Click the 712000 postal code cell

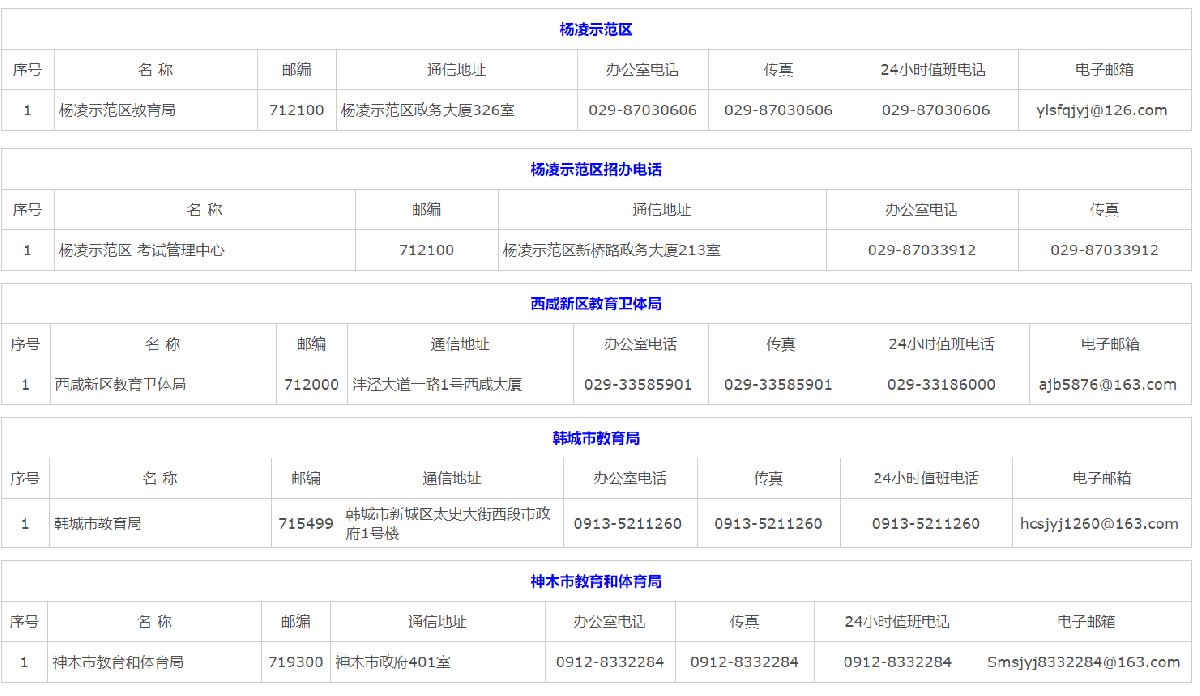tap(311, 384)
